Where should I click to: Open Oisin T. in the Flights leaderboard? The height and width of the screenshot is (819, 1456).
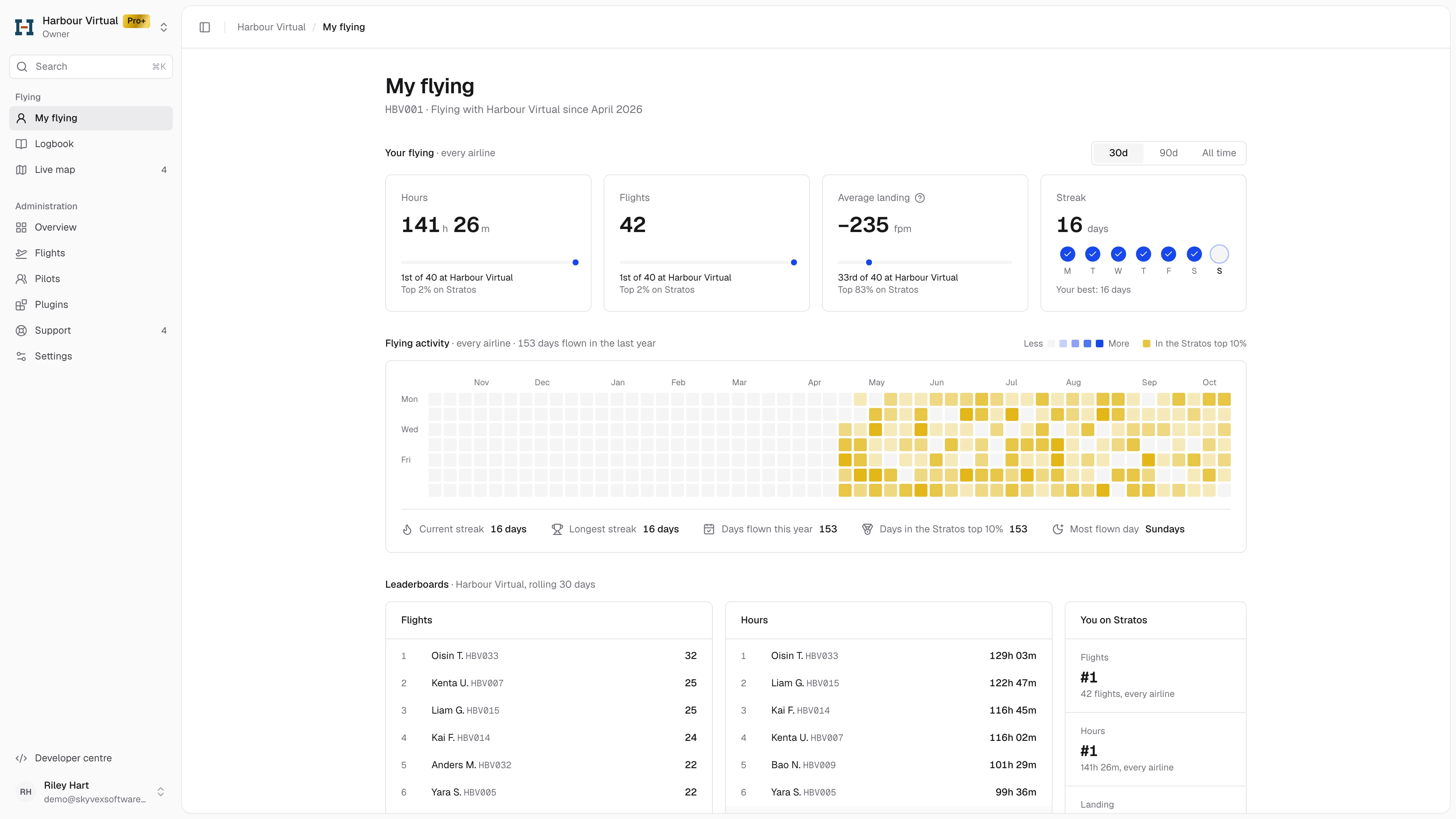[548, 656]
